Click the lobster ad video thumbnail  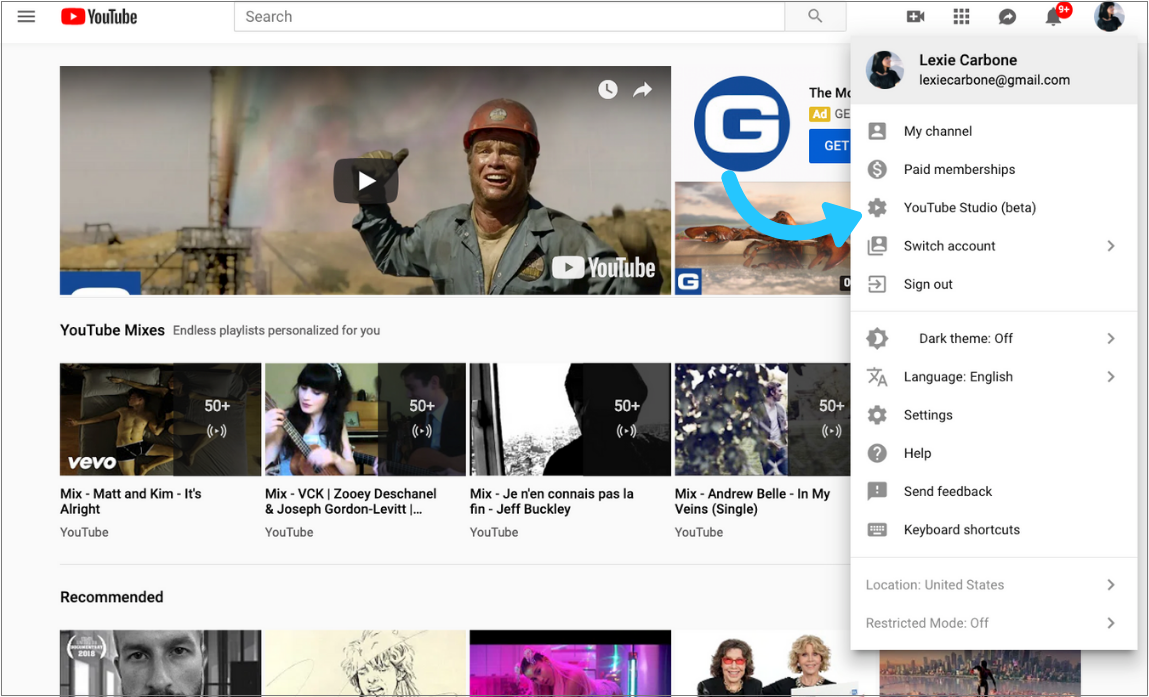[x=762, y=238]
